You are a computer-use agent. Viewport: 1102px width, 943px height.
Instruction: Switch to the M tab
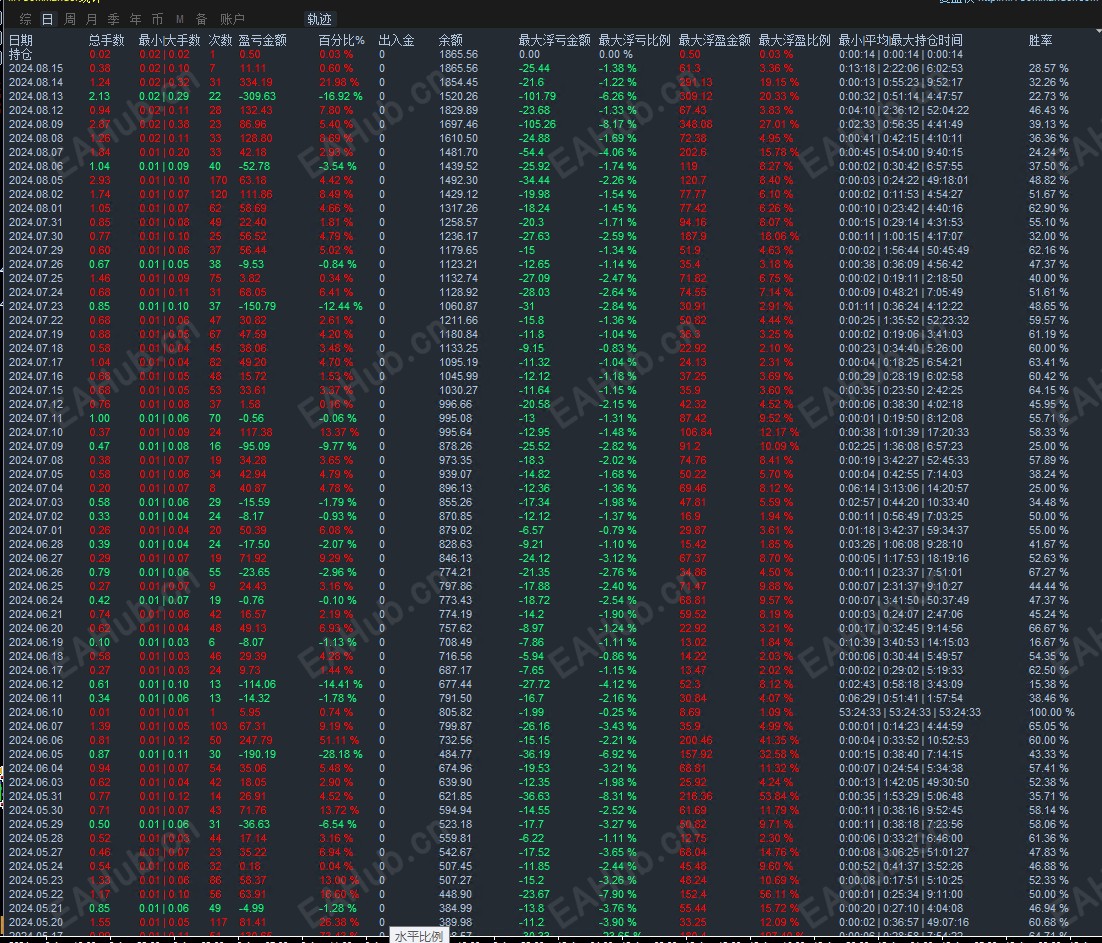tap(180, 19)
